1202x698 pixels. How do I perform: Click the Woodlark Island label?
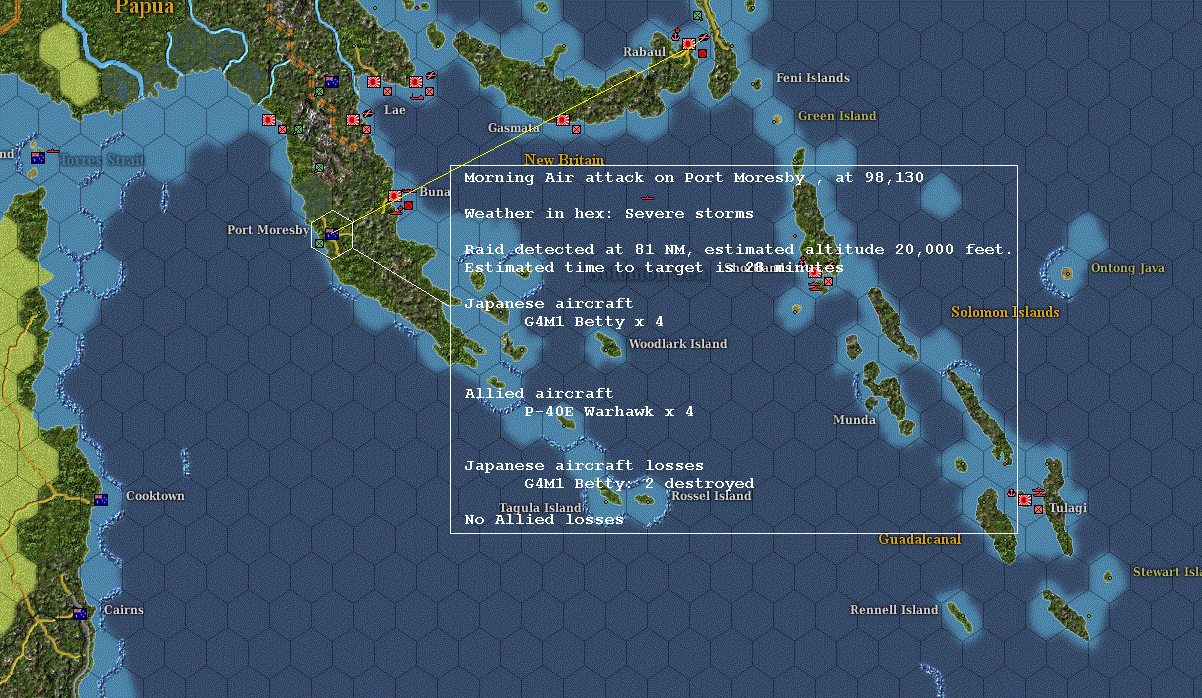coord(678,344)
